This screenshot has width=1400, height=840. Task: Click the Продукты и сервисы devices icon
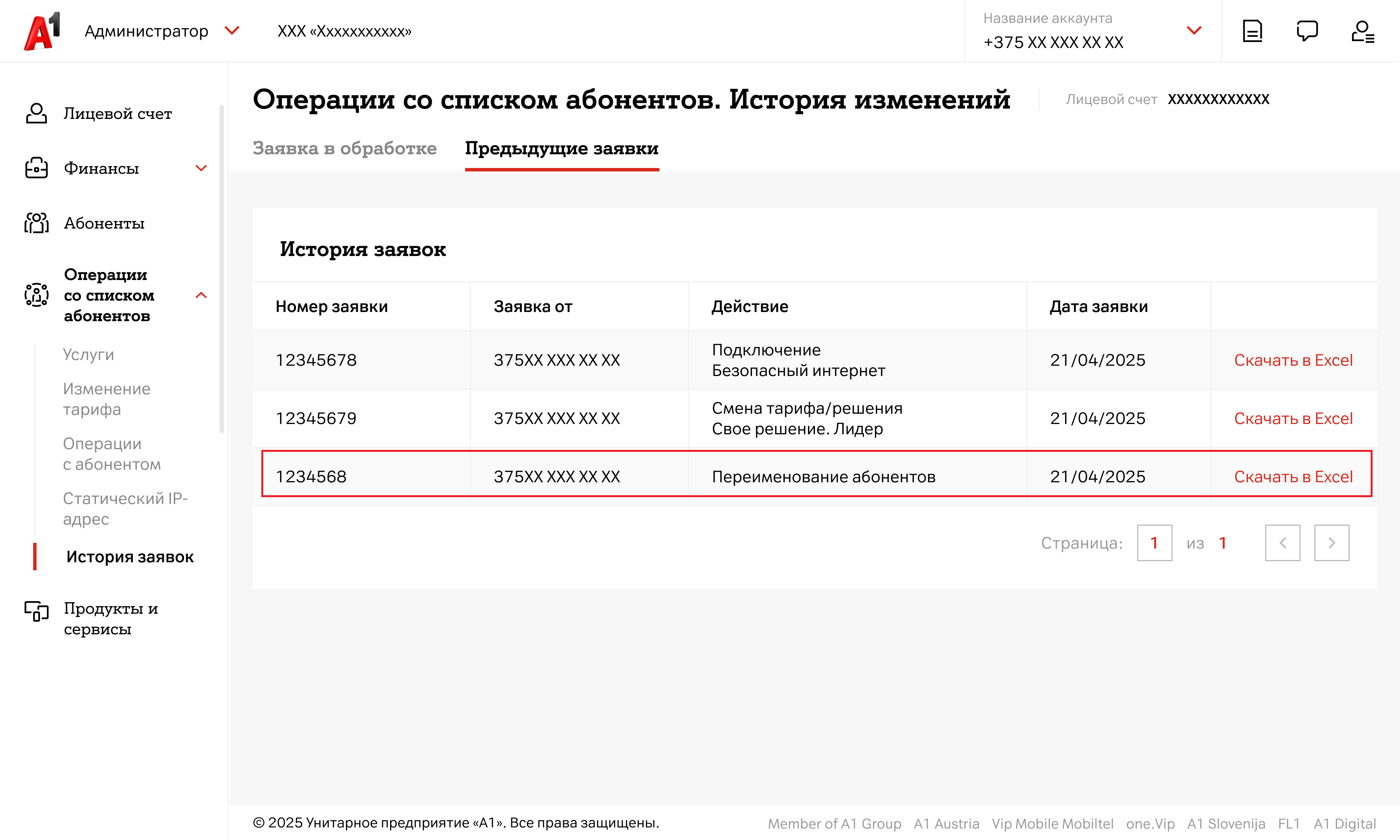point(36,611)
